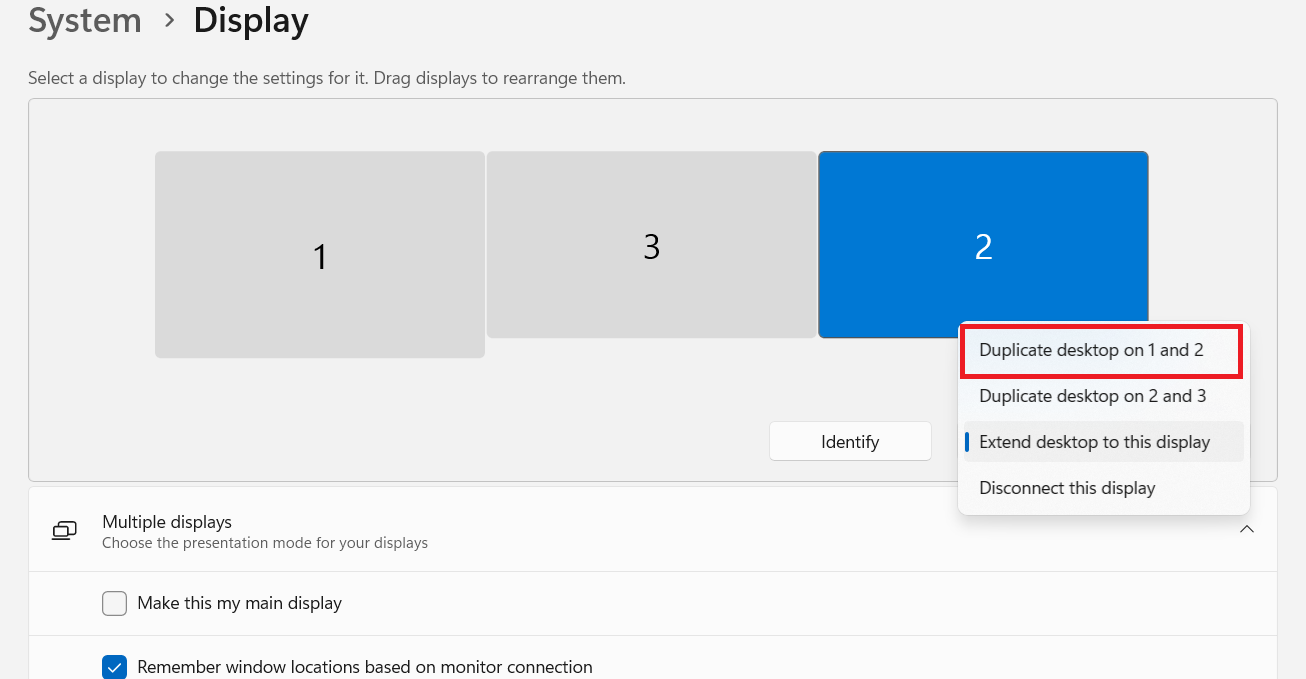Select display 3 in the arrangement
Image resolution: width=1306 pixels, height=679 pixels.
point(651,245)
